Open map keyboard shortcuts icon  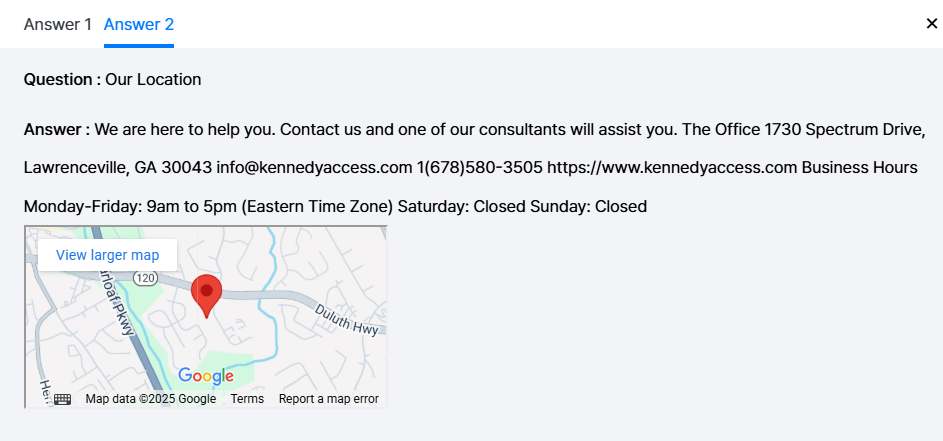[62, 399]
